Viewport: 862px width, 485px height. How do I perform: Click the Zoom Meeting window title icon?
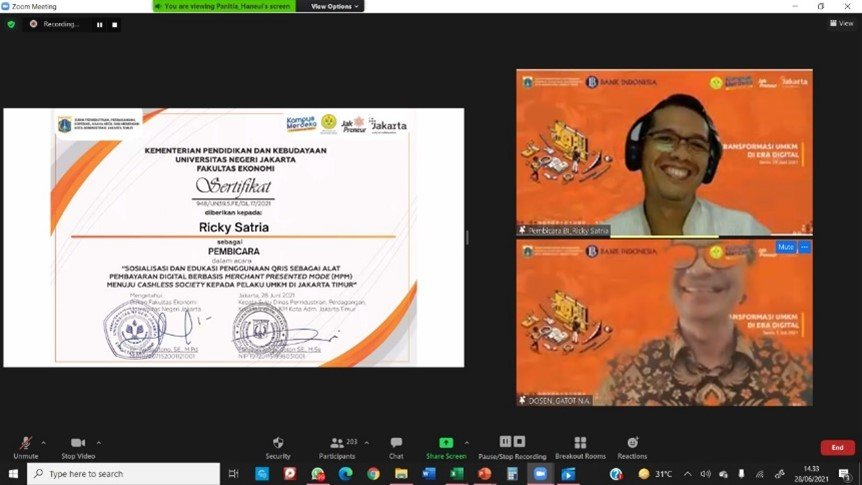tap(5, 6)
